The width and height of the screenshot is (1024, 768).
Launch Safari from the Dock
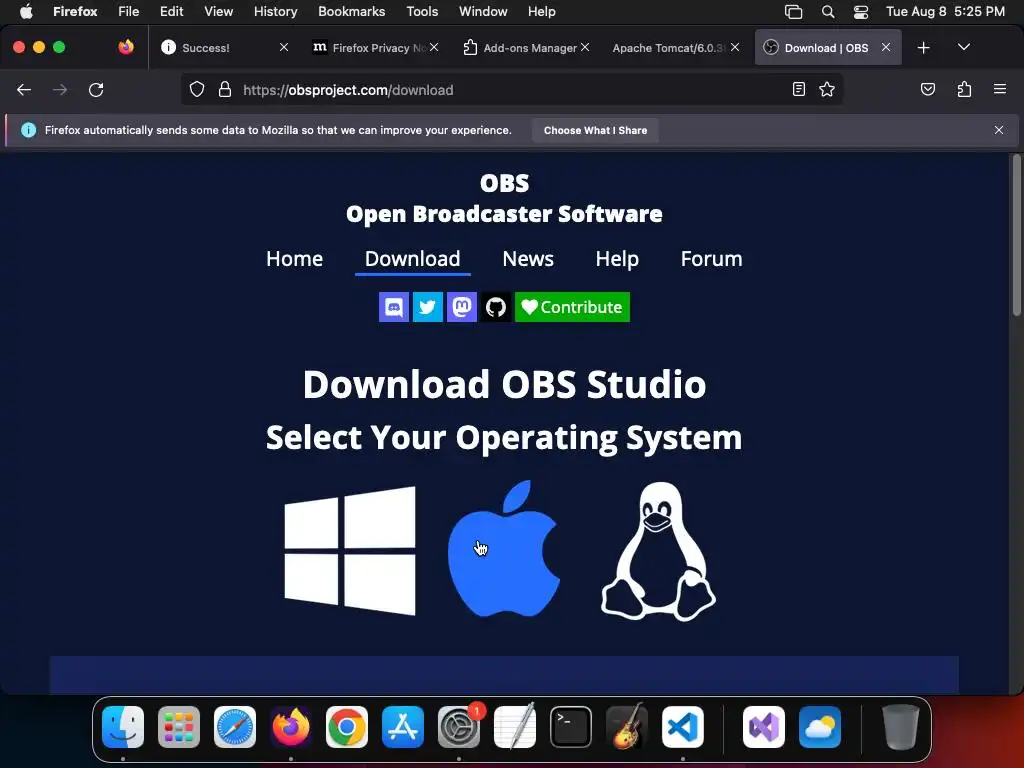point(235,727)
